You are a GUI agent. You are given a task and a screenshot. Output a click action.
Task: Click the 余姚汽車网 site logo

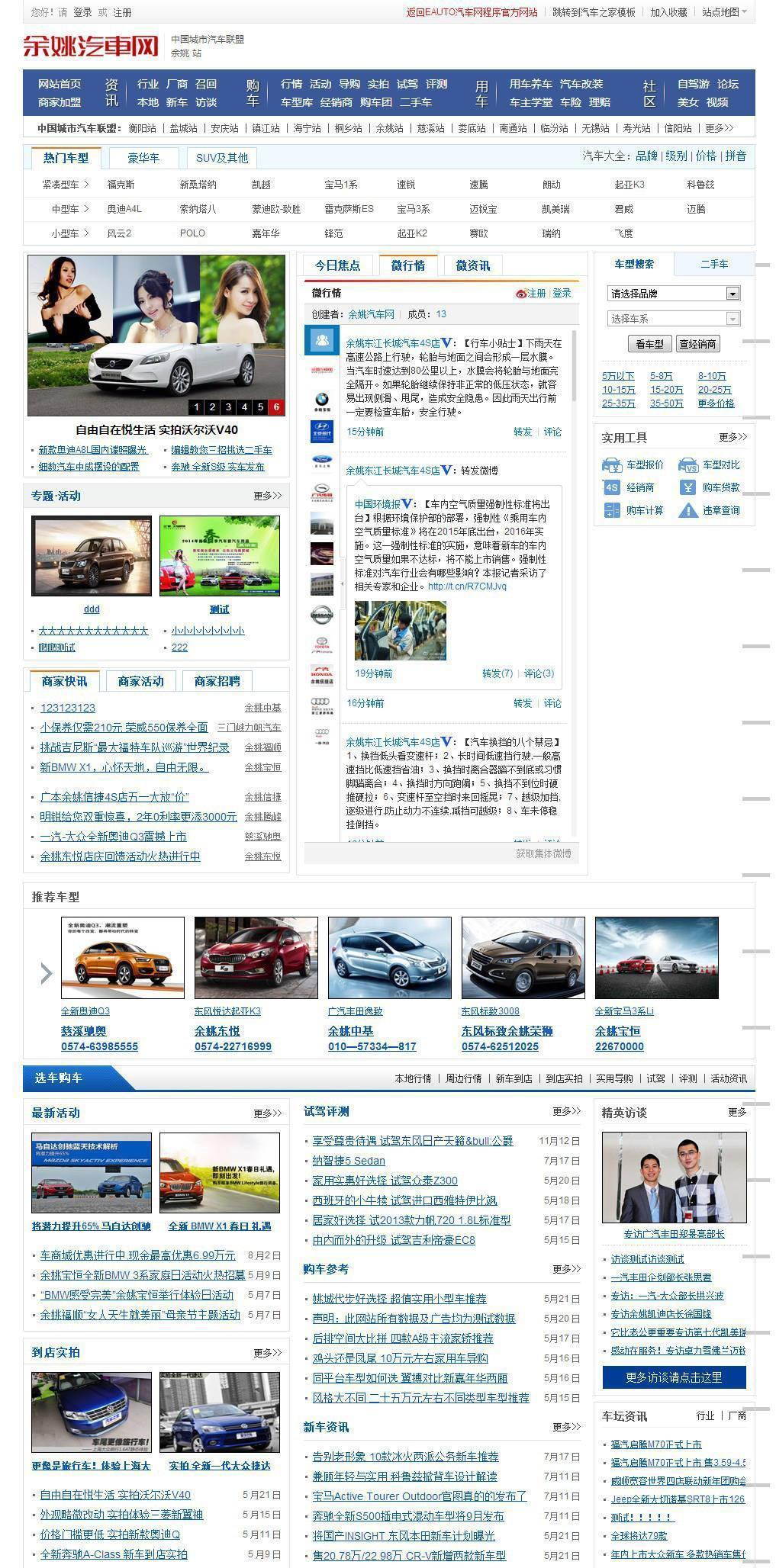click(91, 46)
